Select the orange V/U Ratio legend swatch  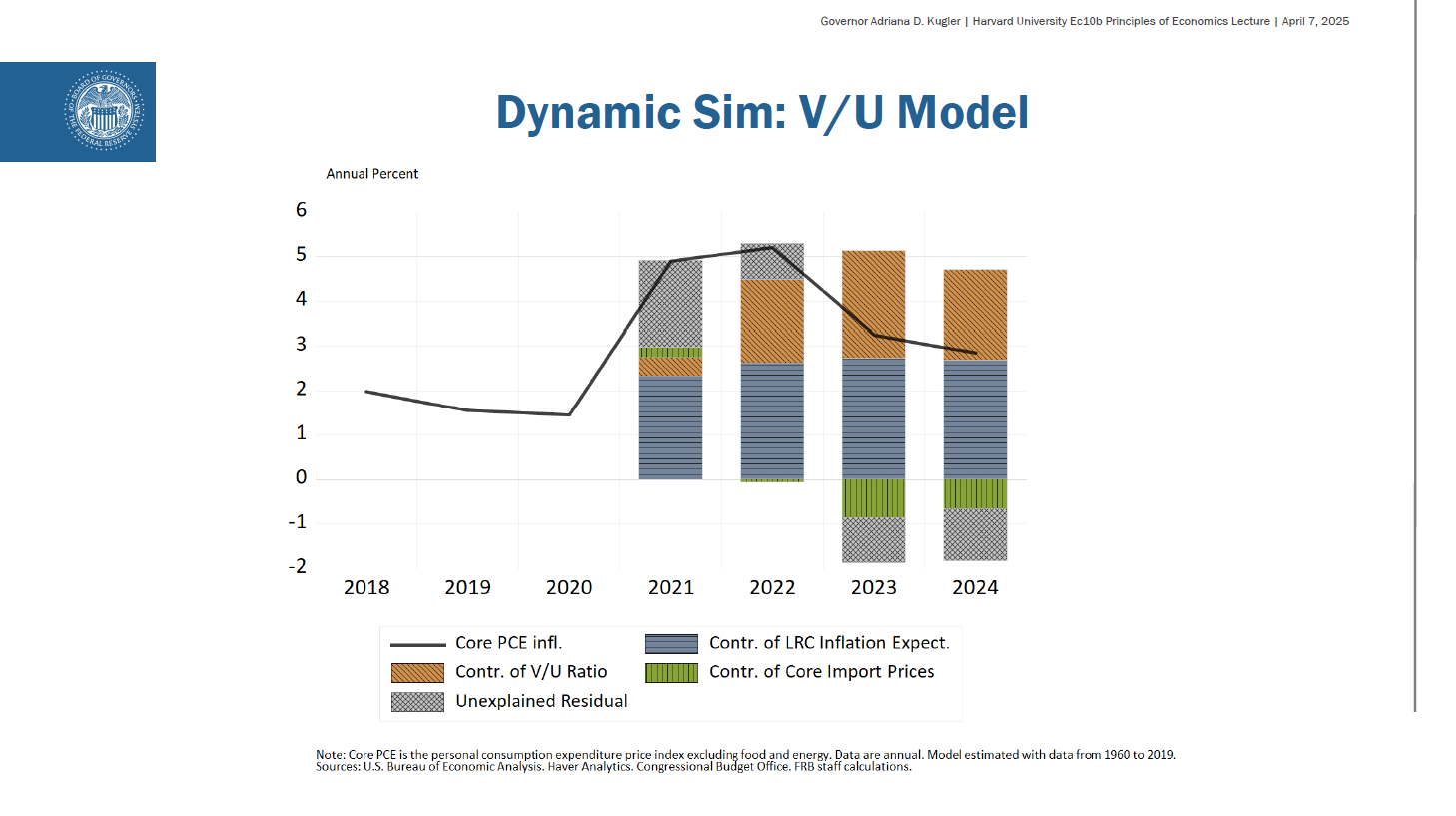417,673
